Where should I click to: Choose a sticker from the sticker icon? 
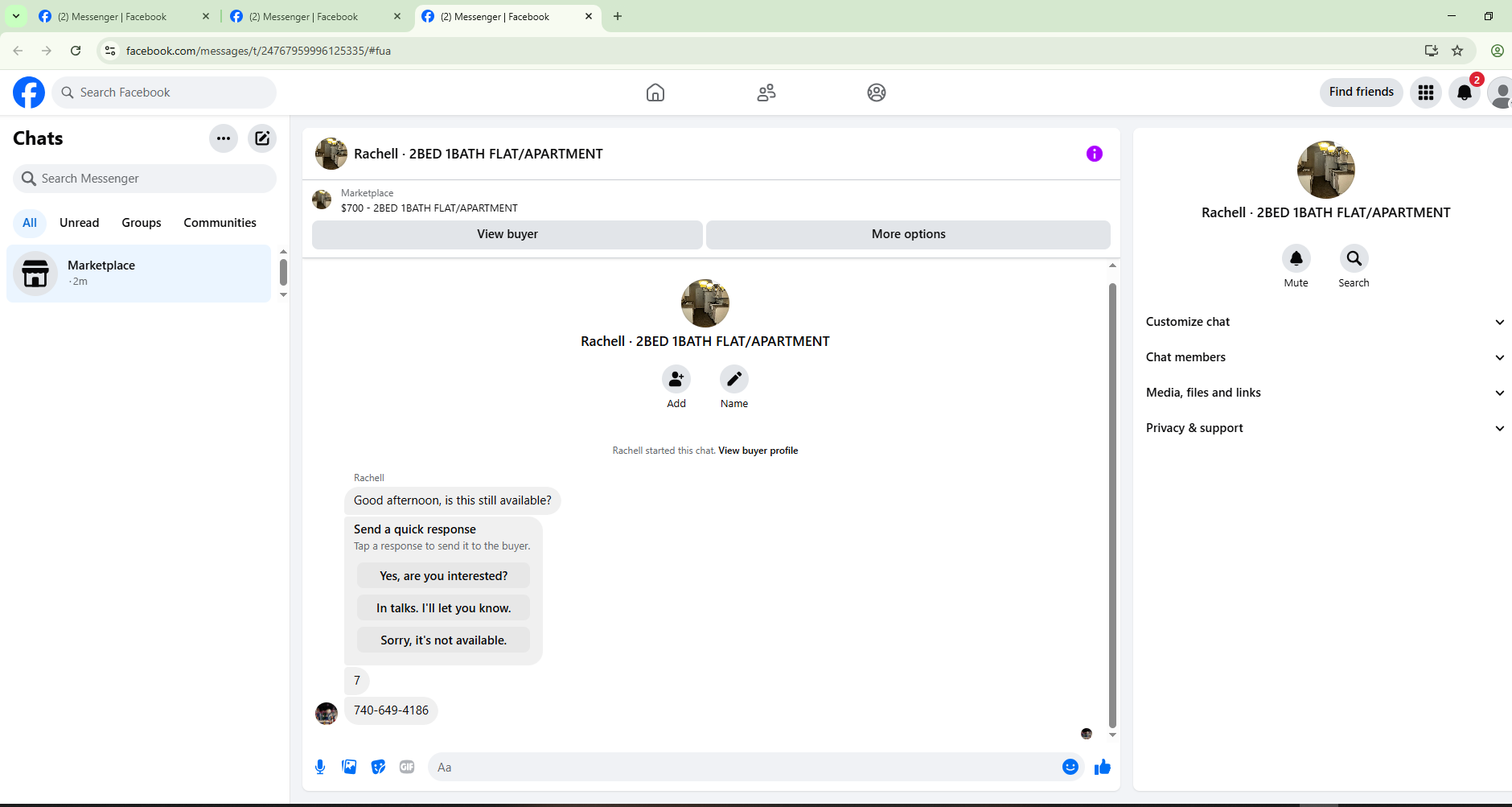[x=378, y=767]
